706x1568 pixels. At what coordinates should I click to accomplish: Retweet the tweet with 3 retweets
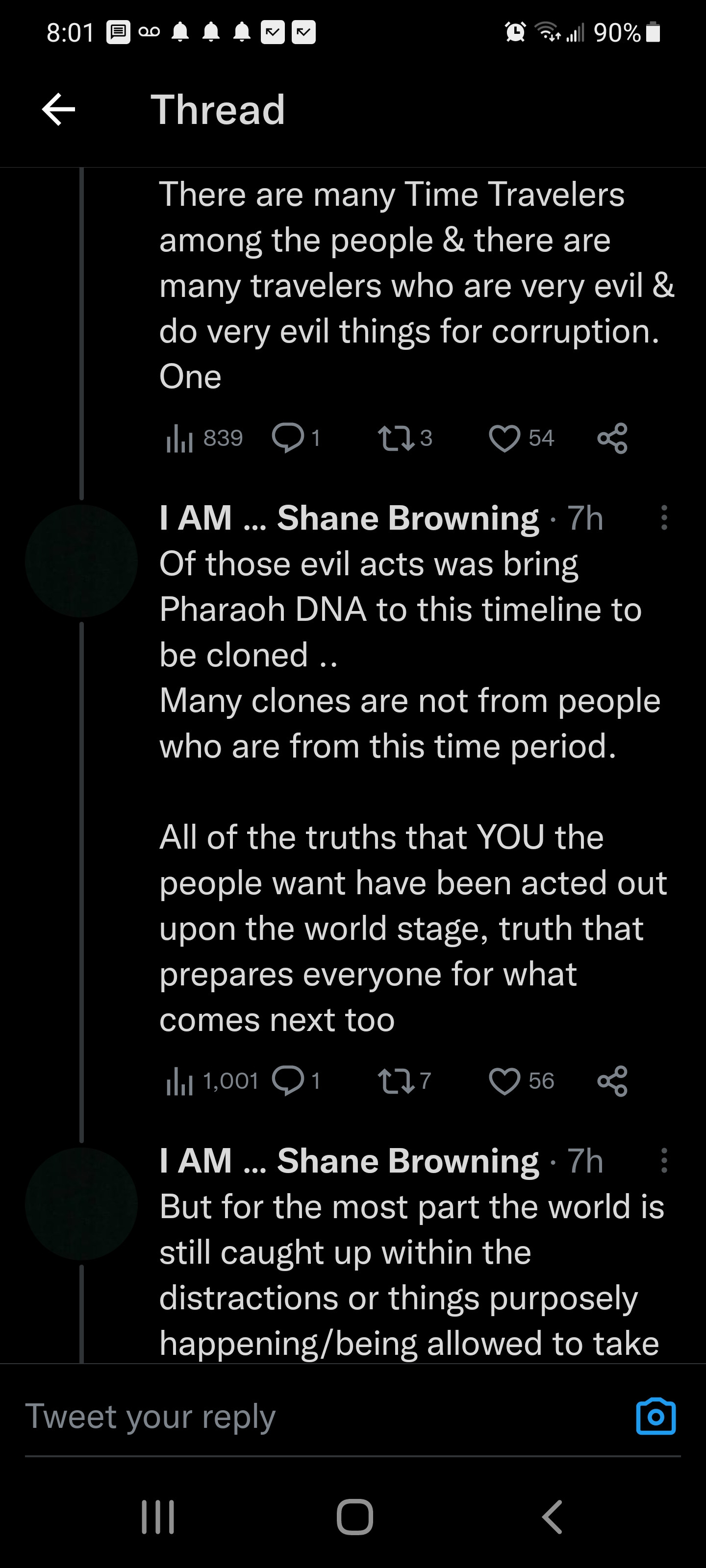point(396,438)
